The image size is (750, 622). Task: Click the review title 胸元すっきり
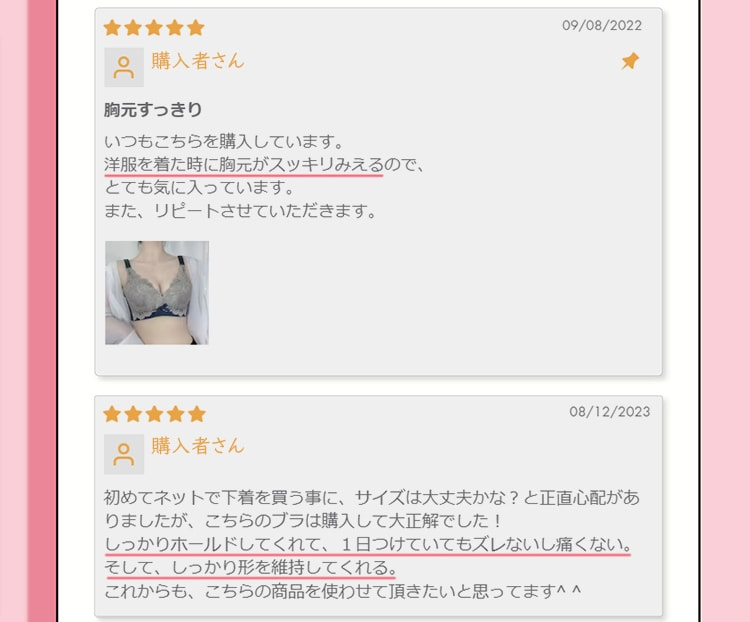[x=153, y=110]
